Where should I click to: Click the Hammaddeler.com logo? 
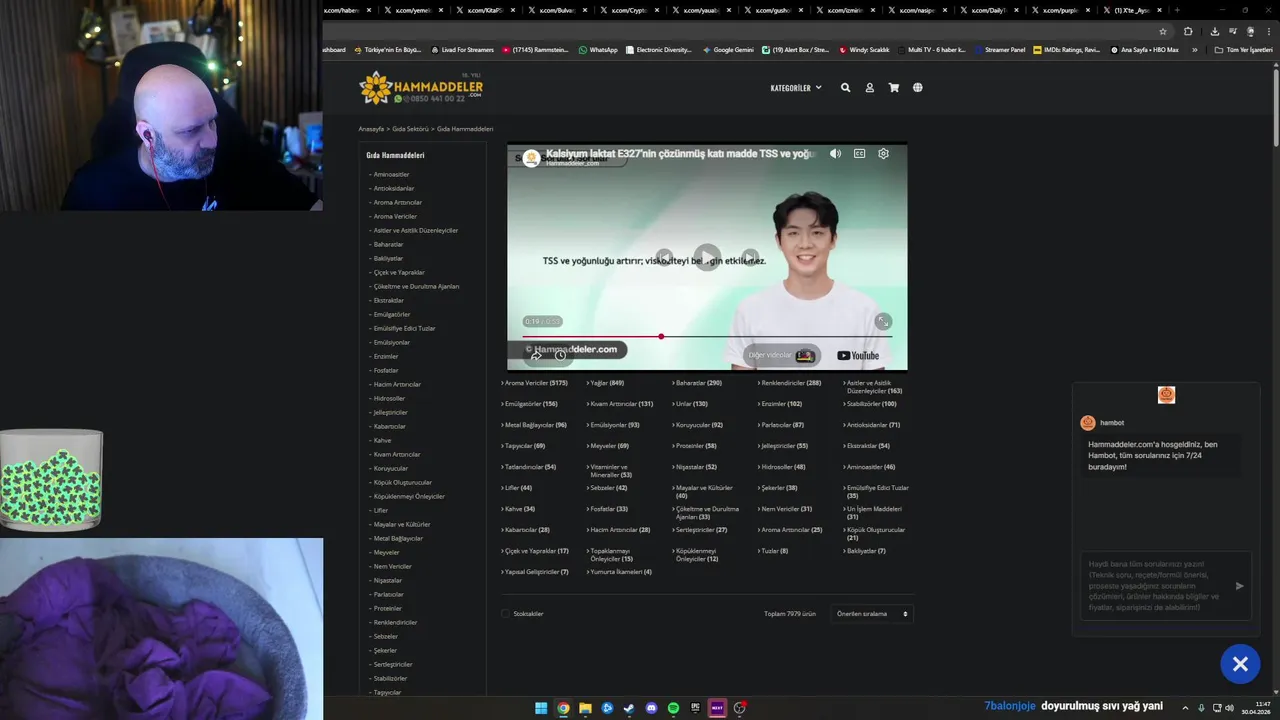click(x=421, y=88)
